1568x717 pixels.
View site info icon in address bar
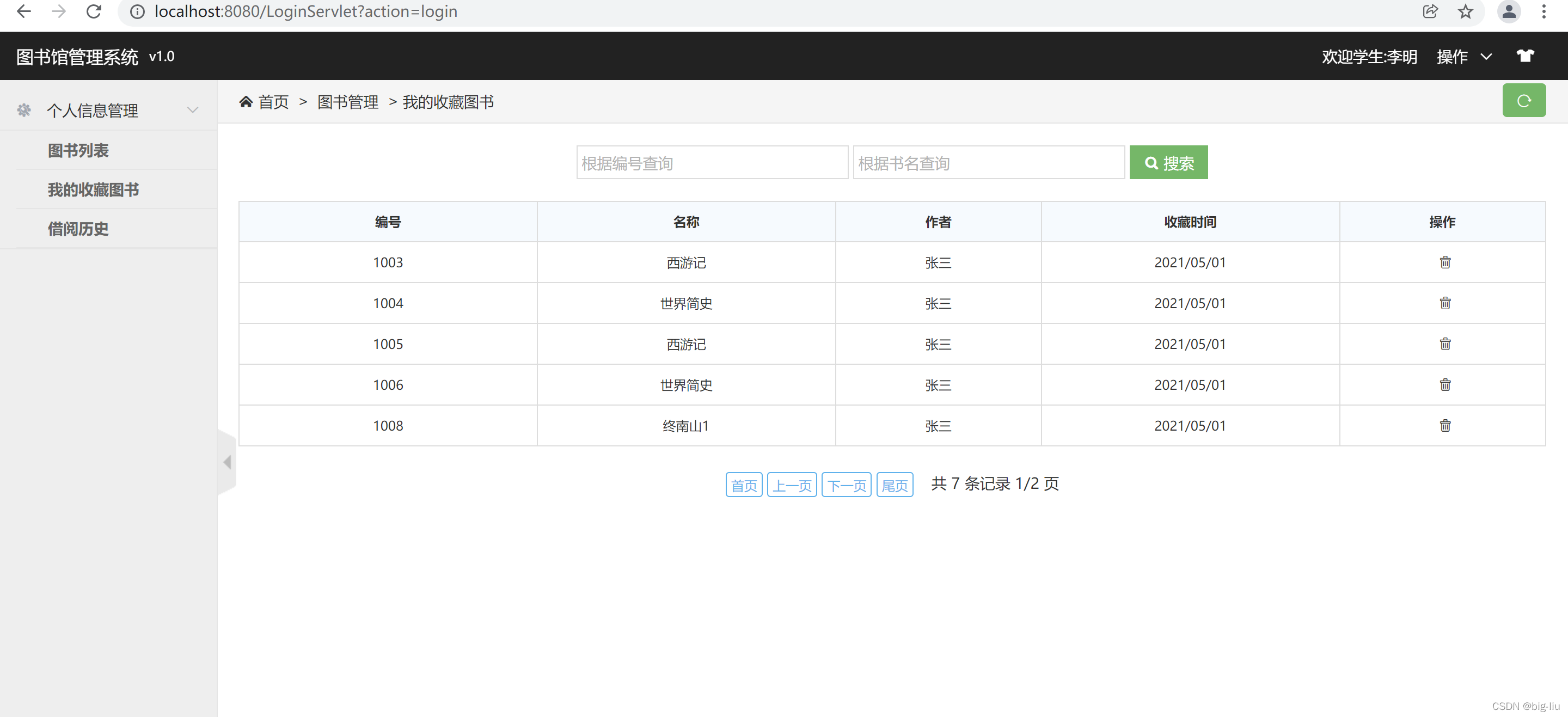(138, 11)
